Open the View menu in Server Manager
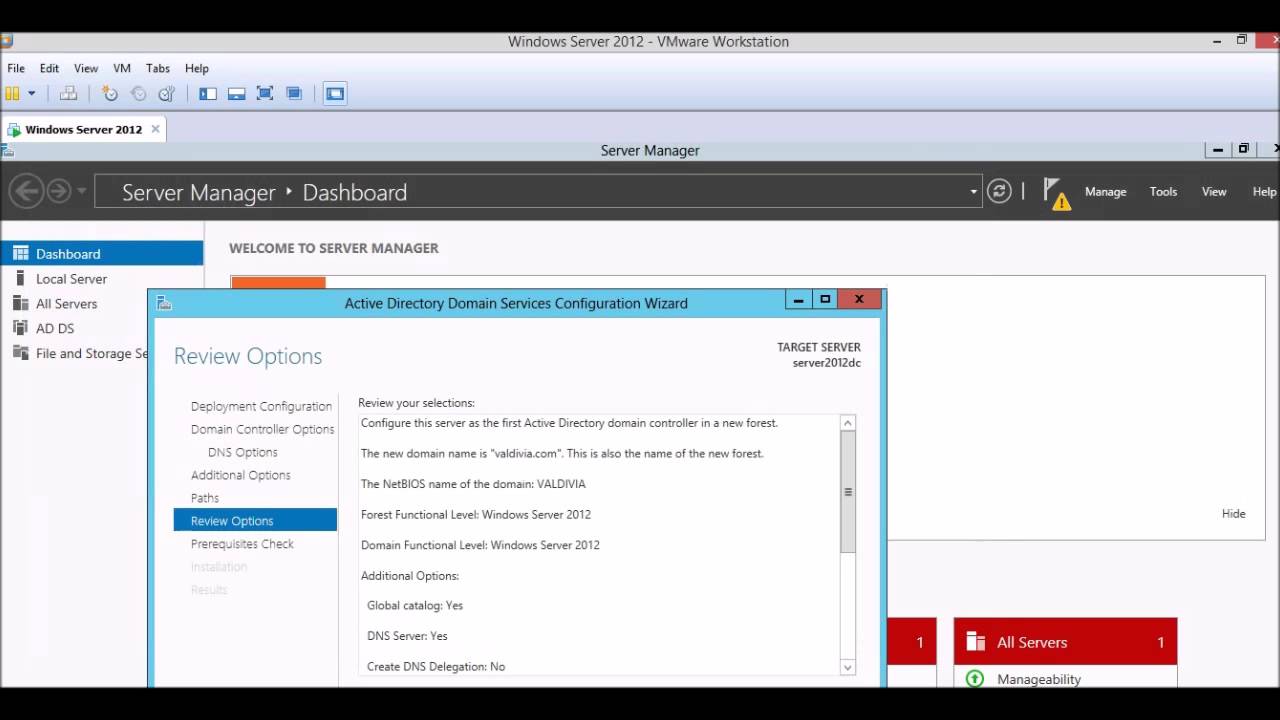The image size is (1280, 720). pos(1214,192)
